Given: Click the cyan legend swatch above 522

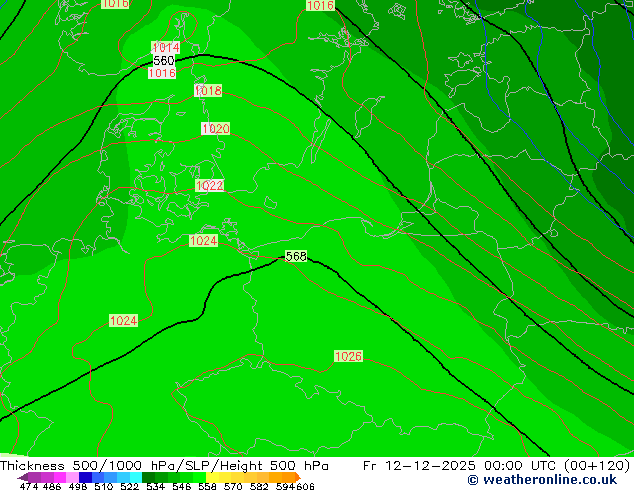Looking at the screenshot, I should pos(136,477).
